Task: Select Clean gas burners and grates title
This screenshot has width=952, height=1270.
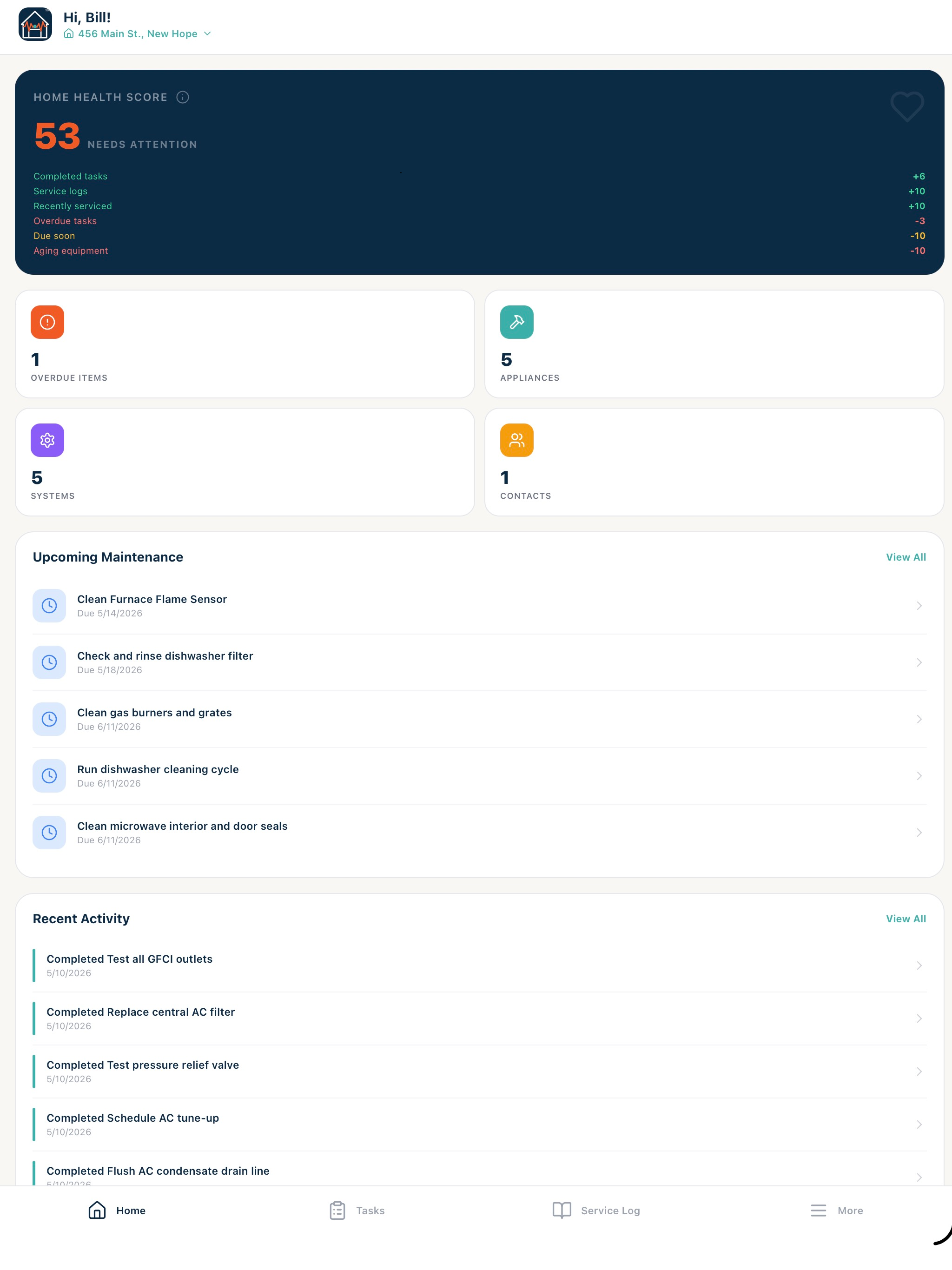Action: (154, 713)
